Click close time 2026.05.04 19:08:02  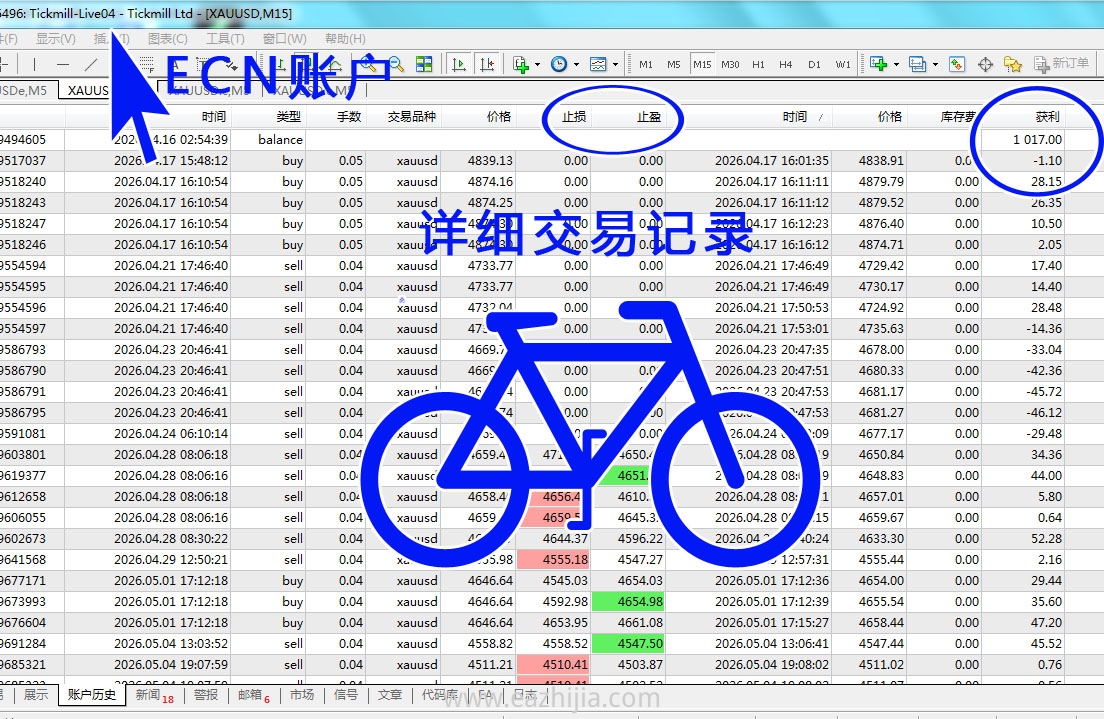coord(772,665)
